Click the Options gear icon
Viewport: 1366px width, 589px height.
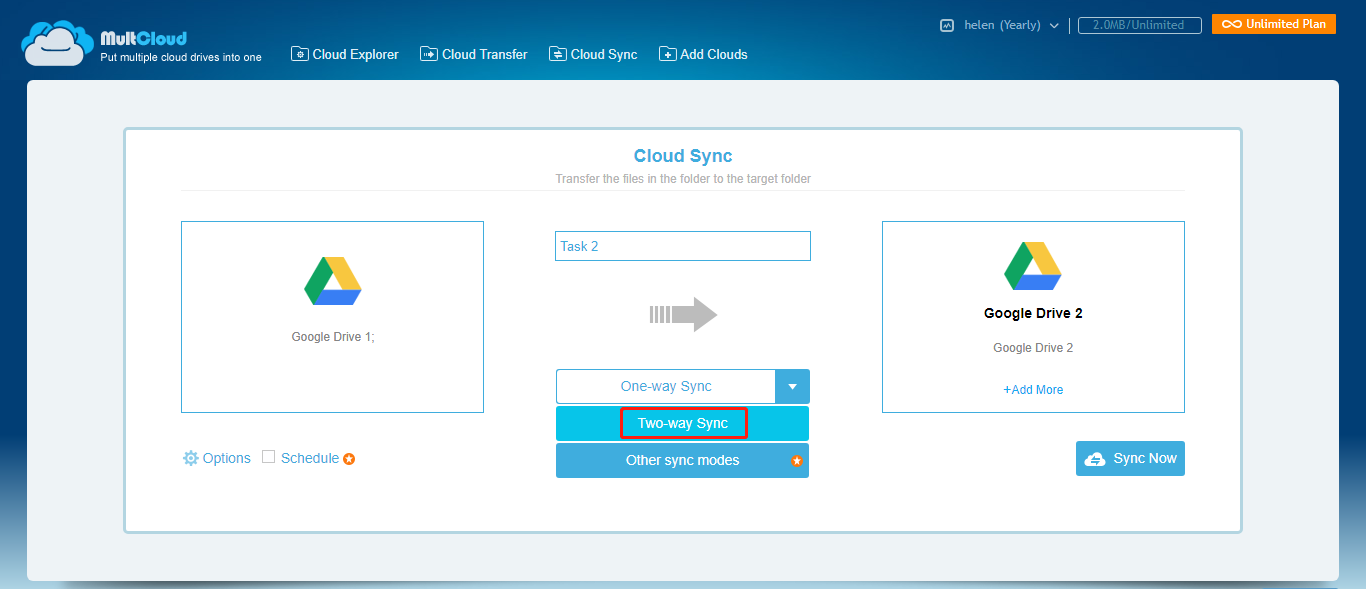[x=190, y=458]
